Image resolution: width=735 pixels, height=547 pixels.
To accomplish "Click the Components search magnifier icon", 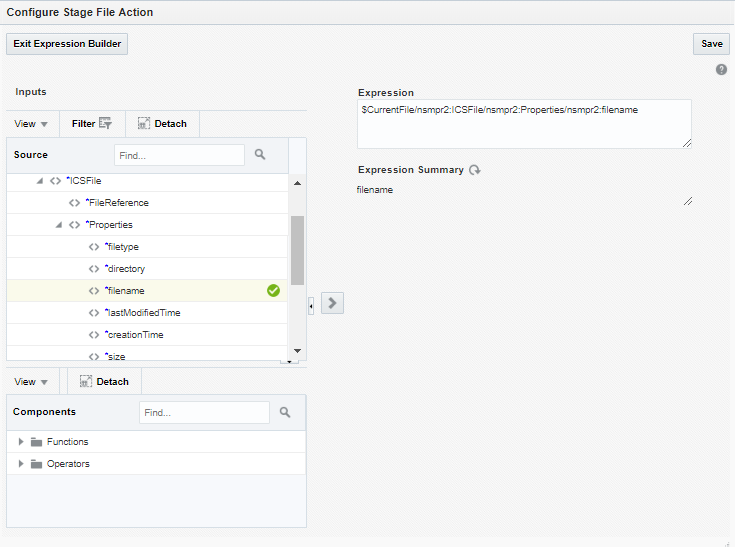I will pyautogui.click(x=285, y=412).
